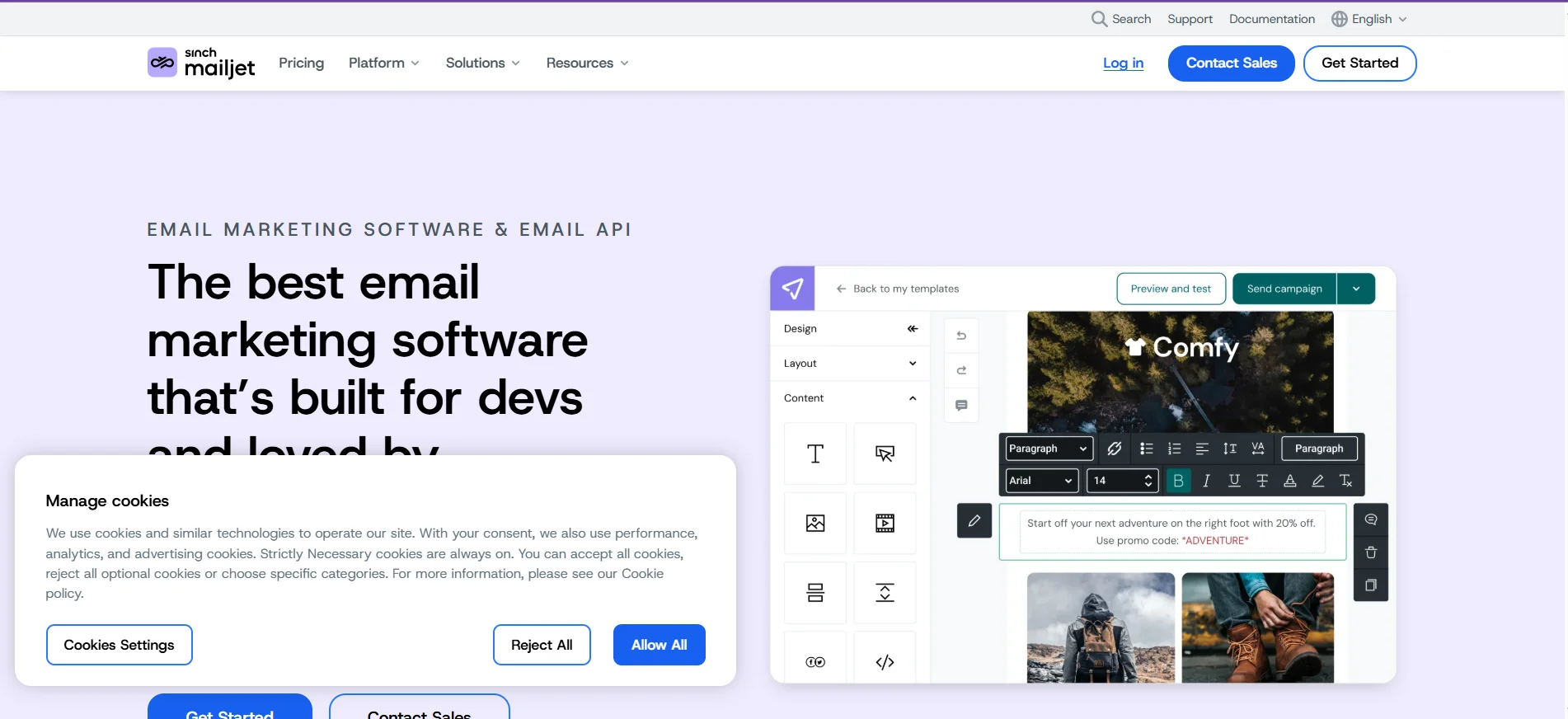
Task: Apply underline formatting
Action: click(x=1234, y=481)
